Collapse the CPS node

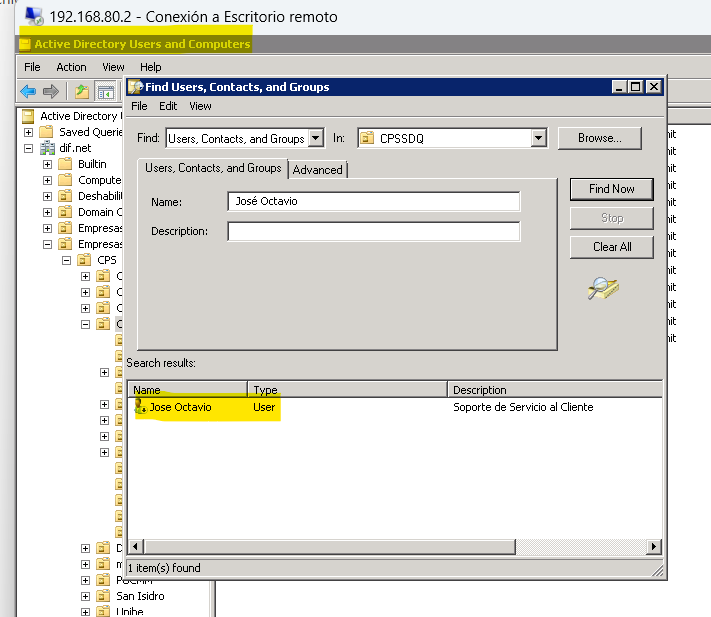pyautogui.click(x=67, y=260)
